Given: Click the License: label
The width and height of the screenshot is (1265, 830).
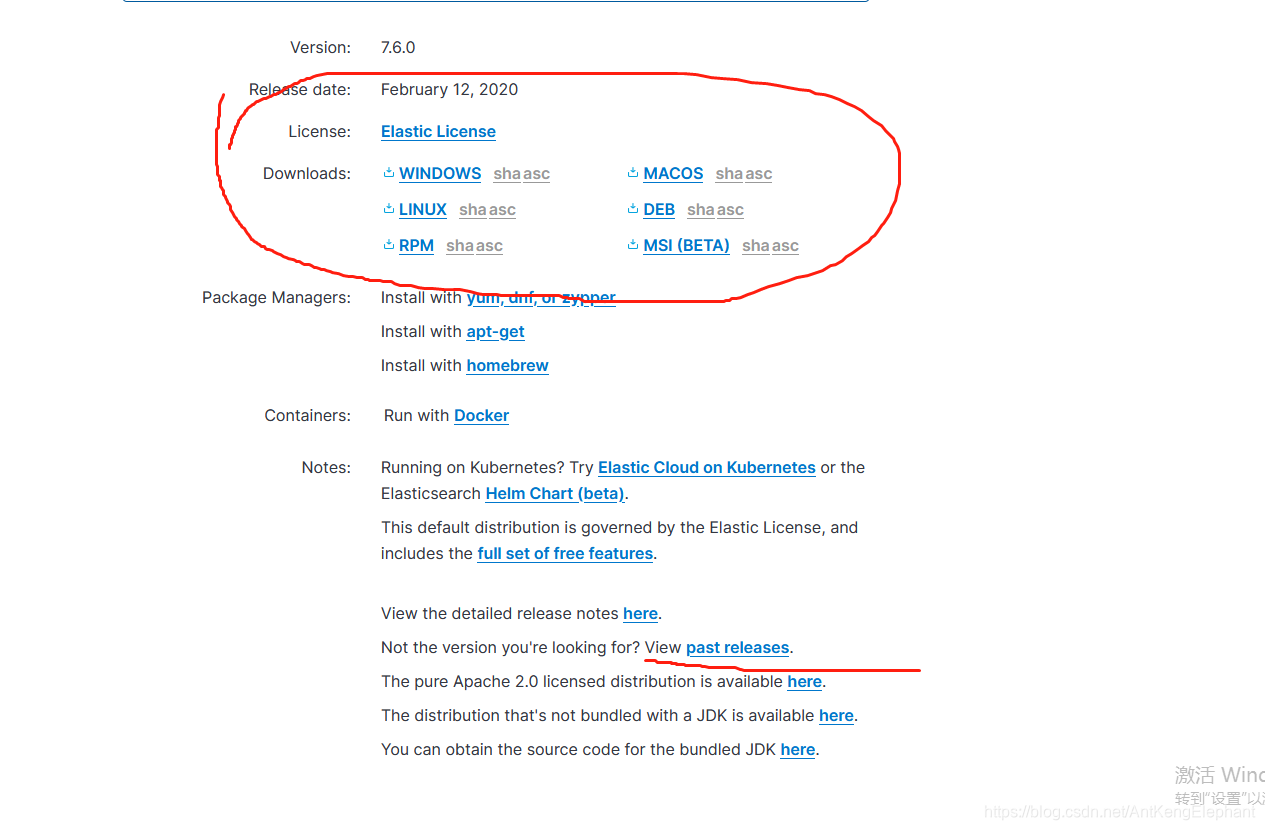Looking at the screenshot, I should (320, 132).
